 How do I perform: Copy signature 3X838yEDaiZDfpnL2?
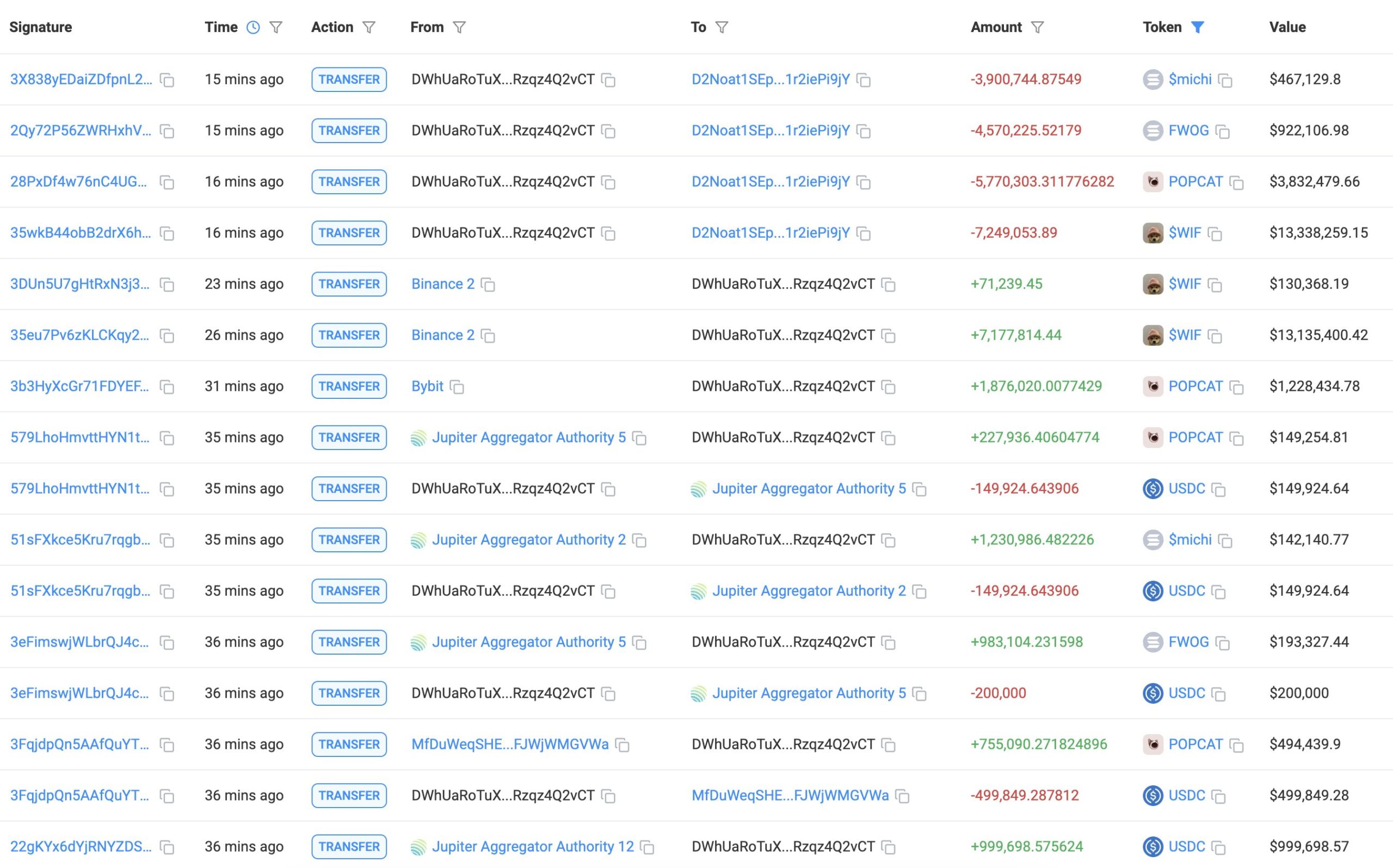click(x=167, y=80)
